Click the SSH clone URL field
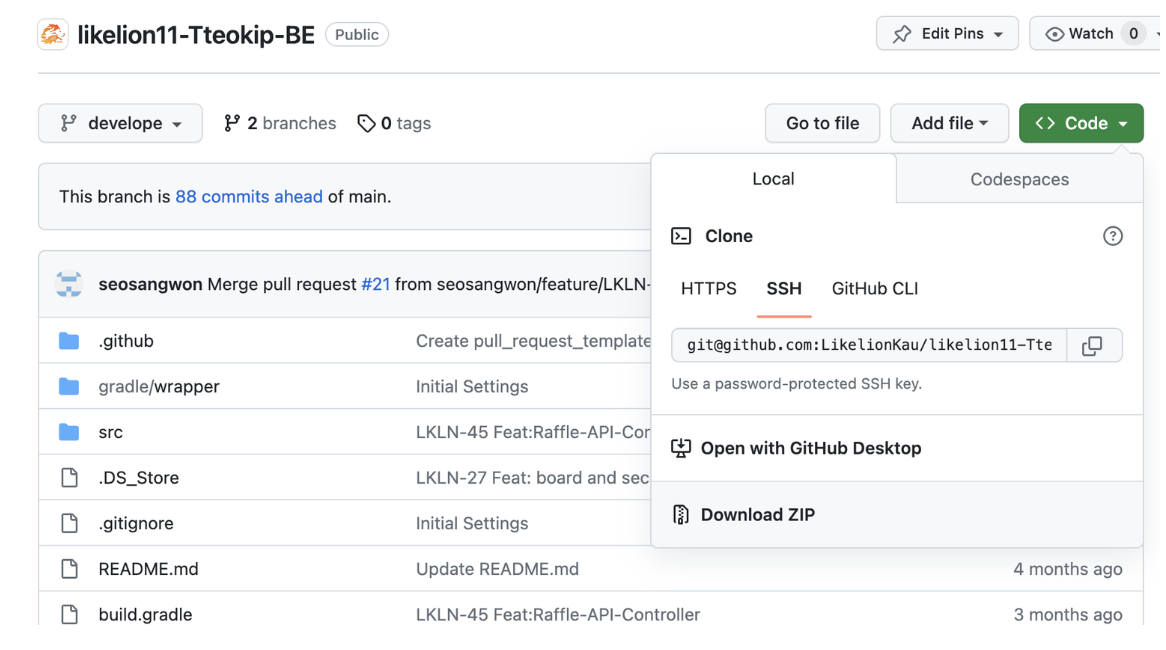1166x650 pixels. click(869, 345)
